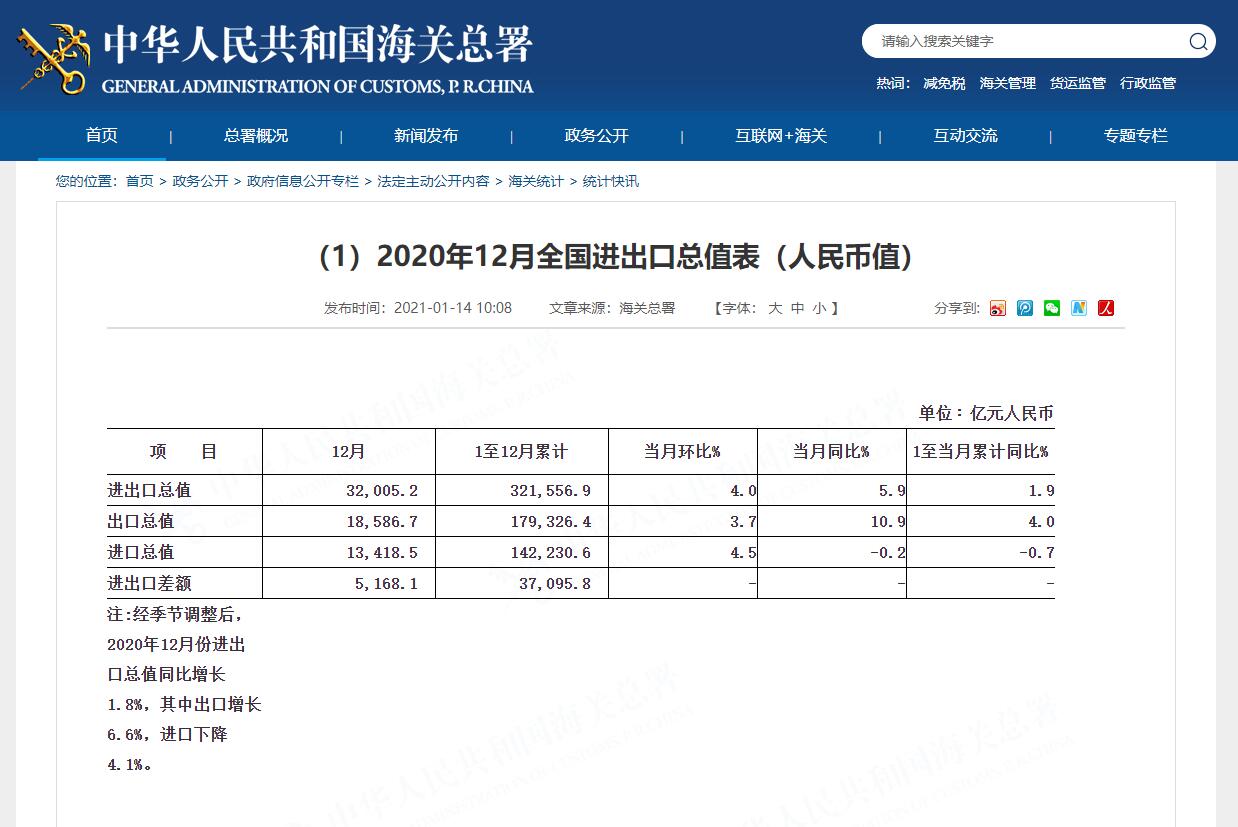Share article via WeChat icon
Screen dimensions: 1238x827
pos(1052,308)
